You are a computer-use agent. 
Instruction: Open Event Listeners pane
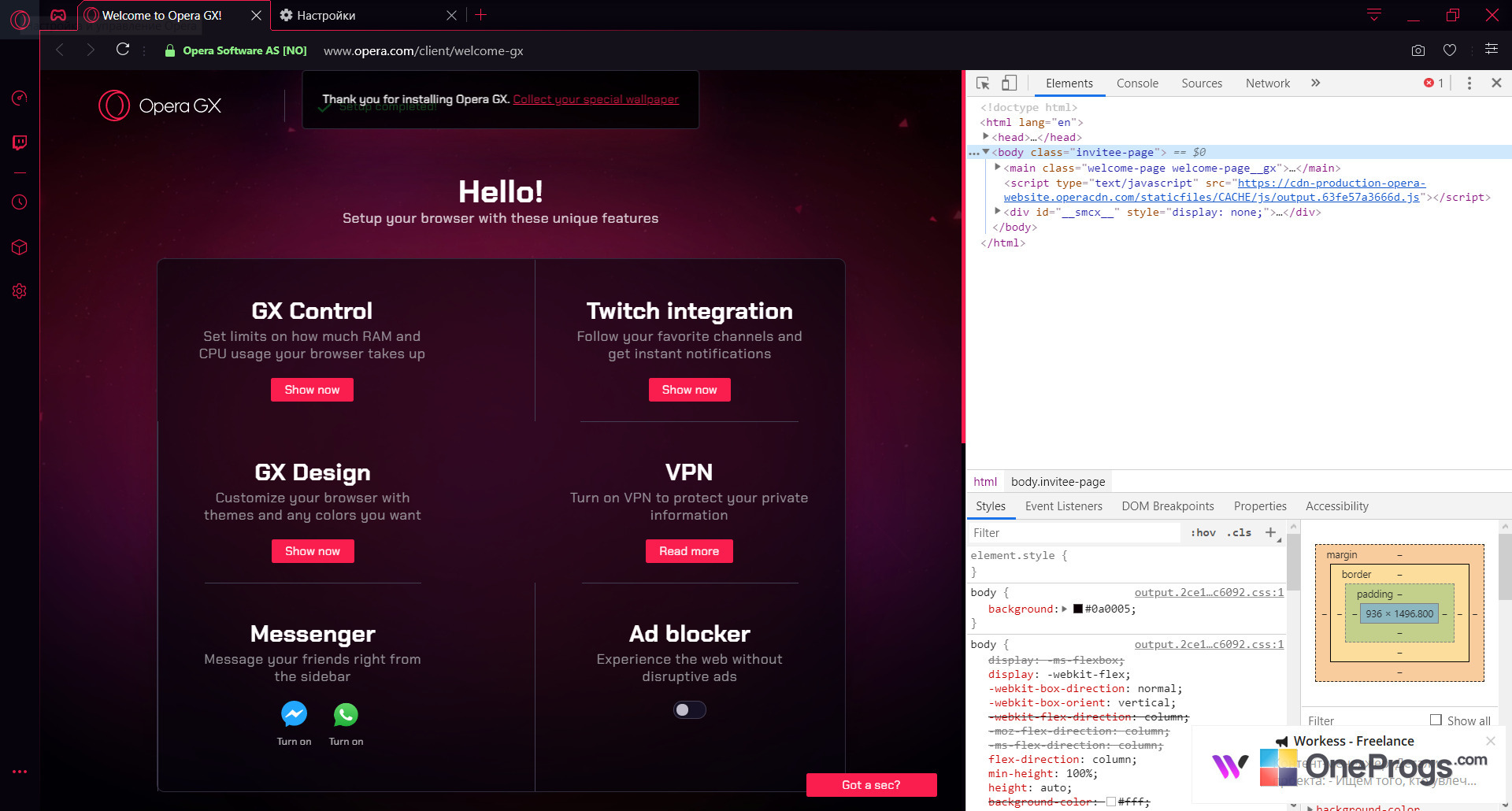pyautogui.click(x=1064, y=506)
